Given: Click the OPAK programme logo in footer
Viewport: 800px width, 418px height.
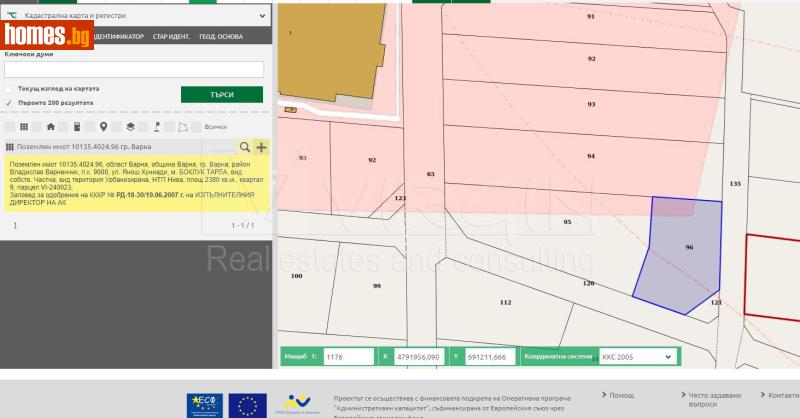Looking at the screenshot, I should click(297, 404).
